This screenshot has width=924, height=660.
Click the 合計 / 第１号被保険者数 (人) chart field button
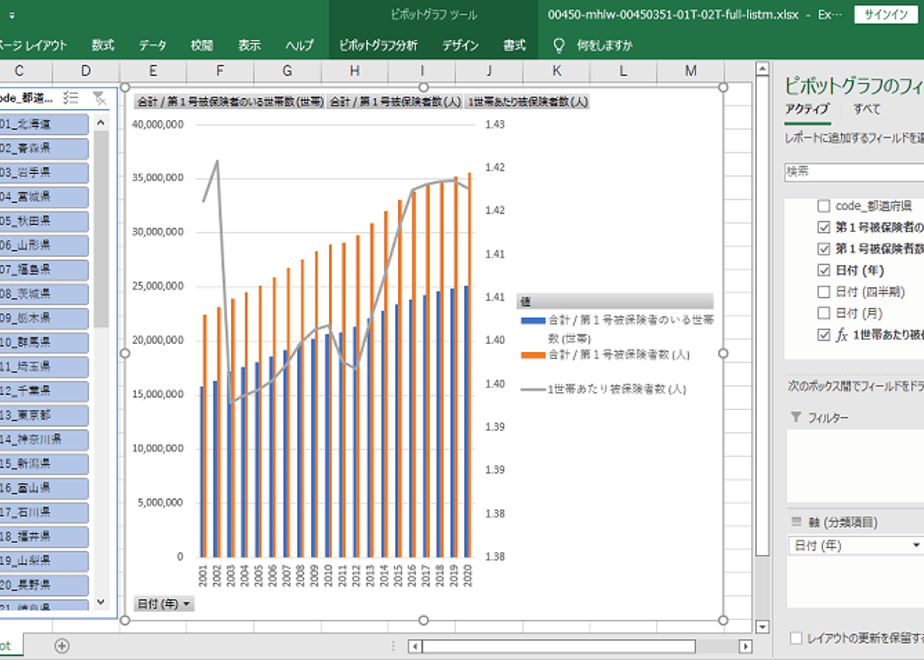[x=395, y=102]
